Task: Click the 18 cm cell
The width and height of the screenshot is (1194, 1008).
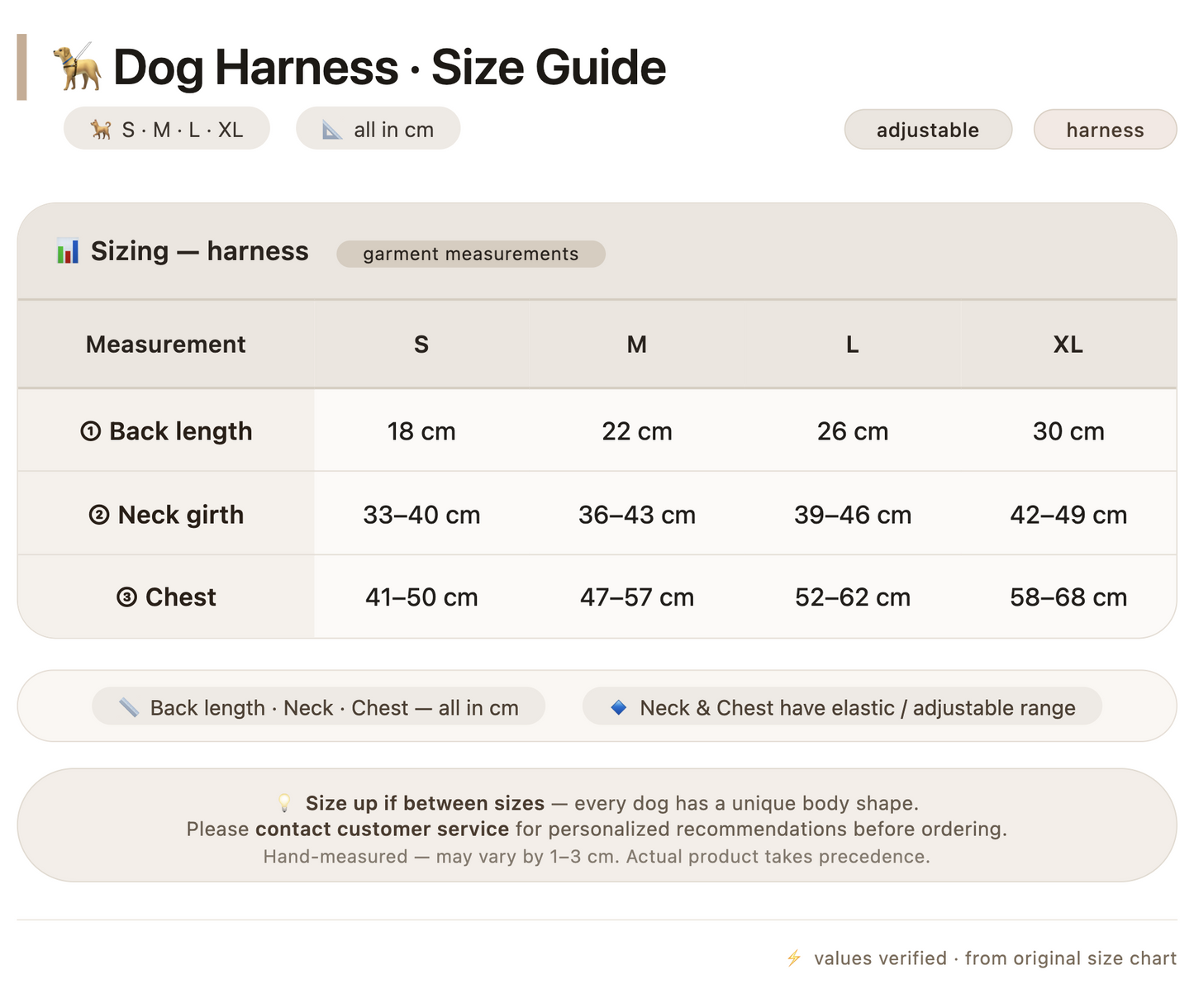Action: tap(421, 430)
